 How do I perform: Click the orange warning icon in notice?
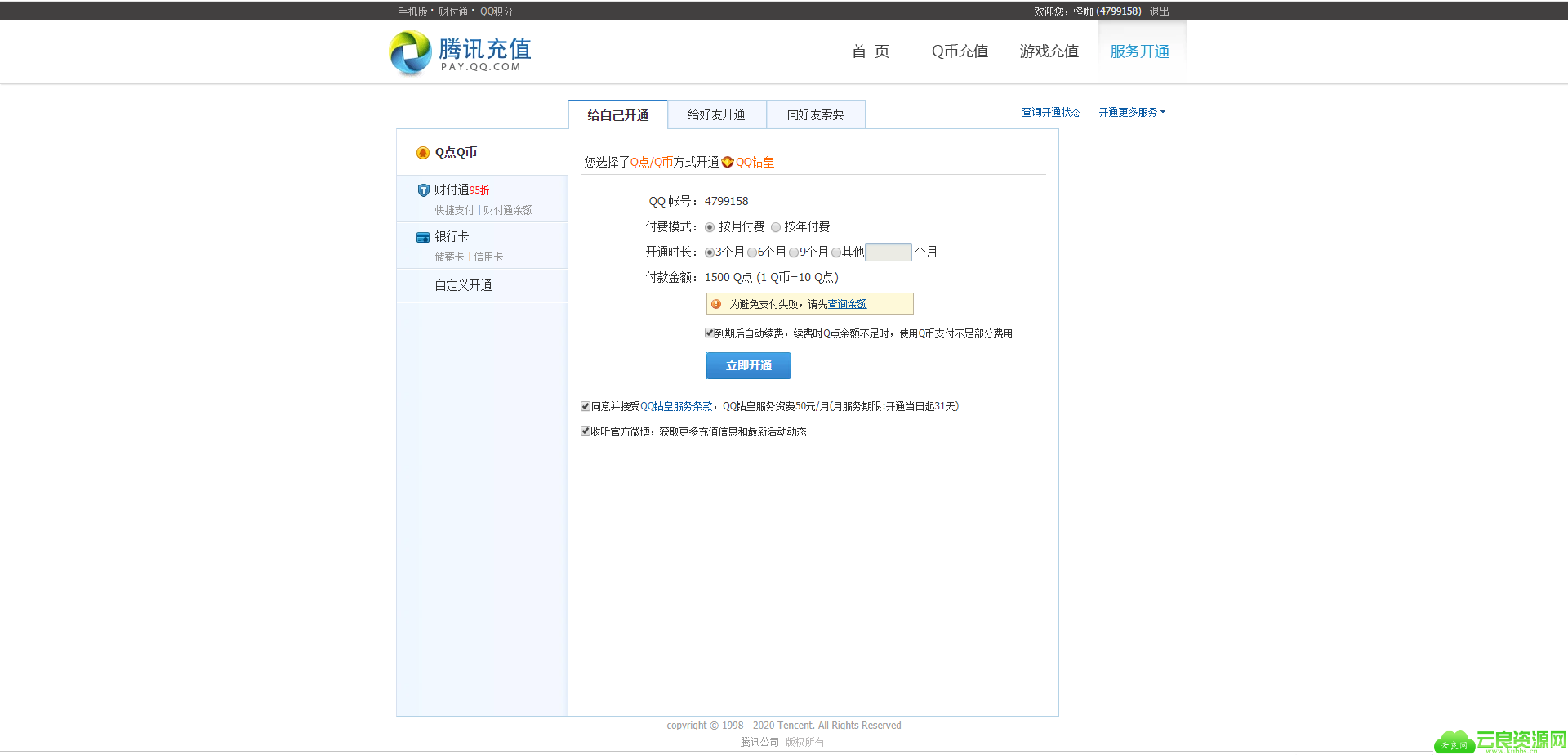[x=716, y=304]
